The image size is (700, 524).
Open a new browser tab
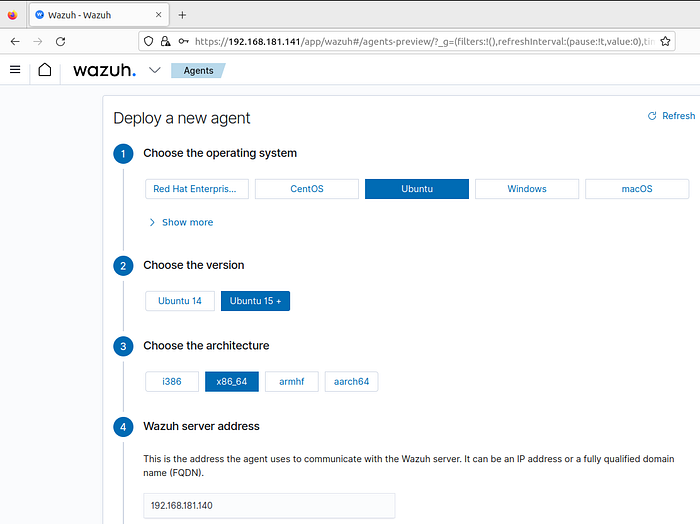coord(182,15)
